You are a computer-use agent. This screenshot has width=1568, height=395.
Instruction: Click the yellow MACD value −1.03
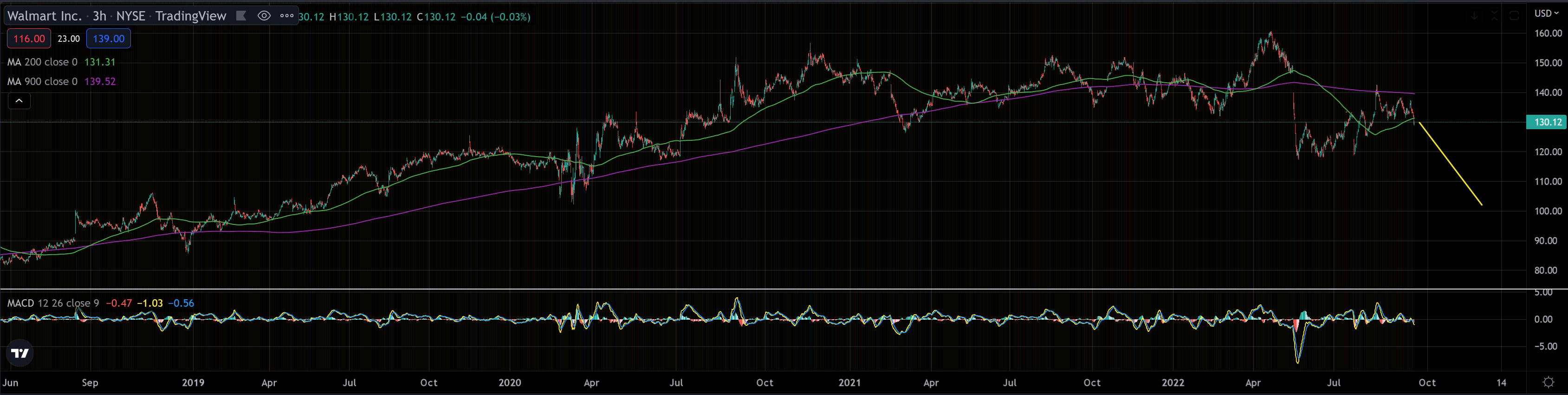(150, 303)
